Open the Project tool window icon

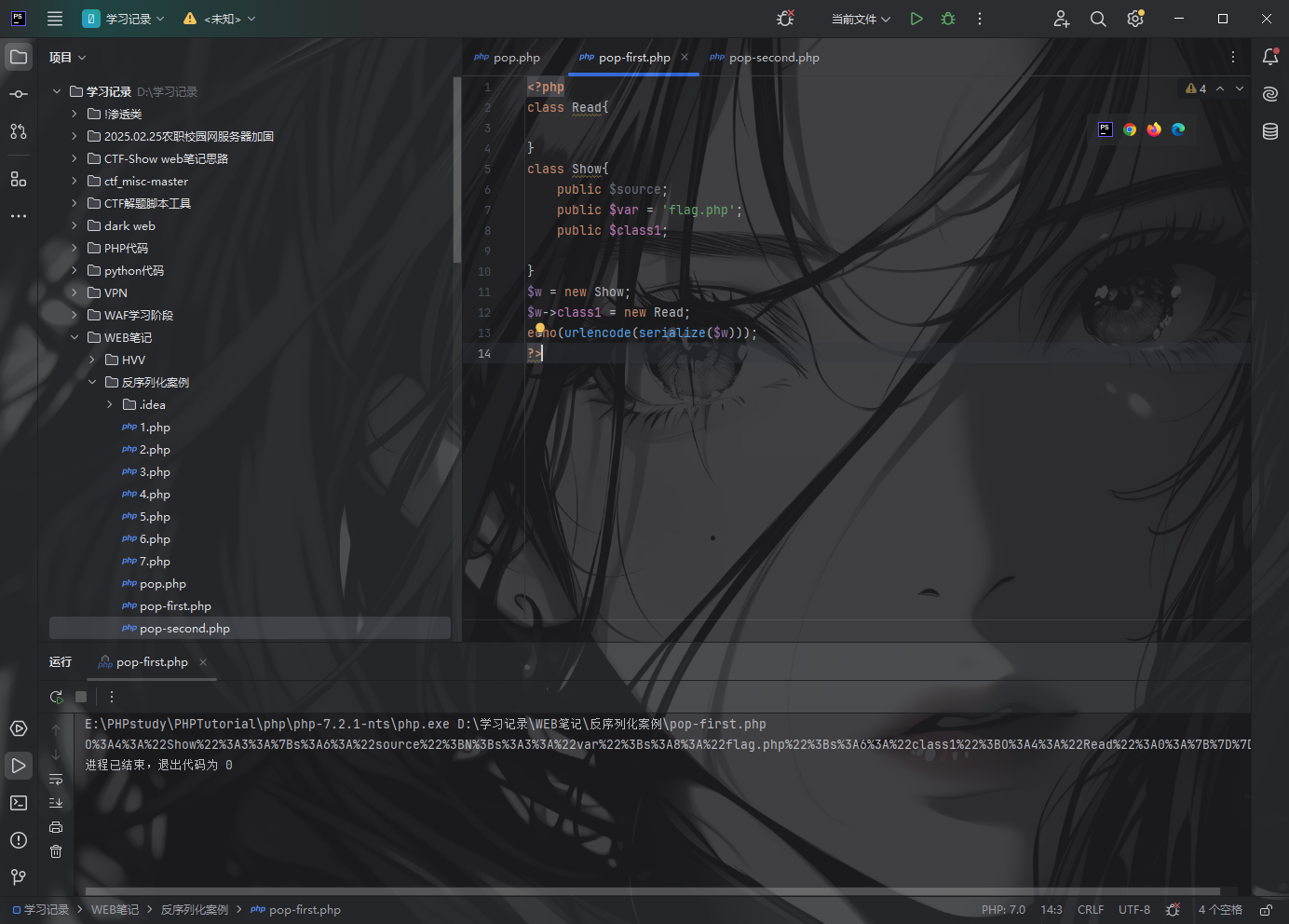[x=19, y=57]
